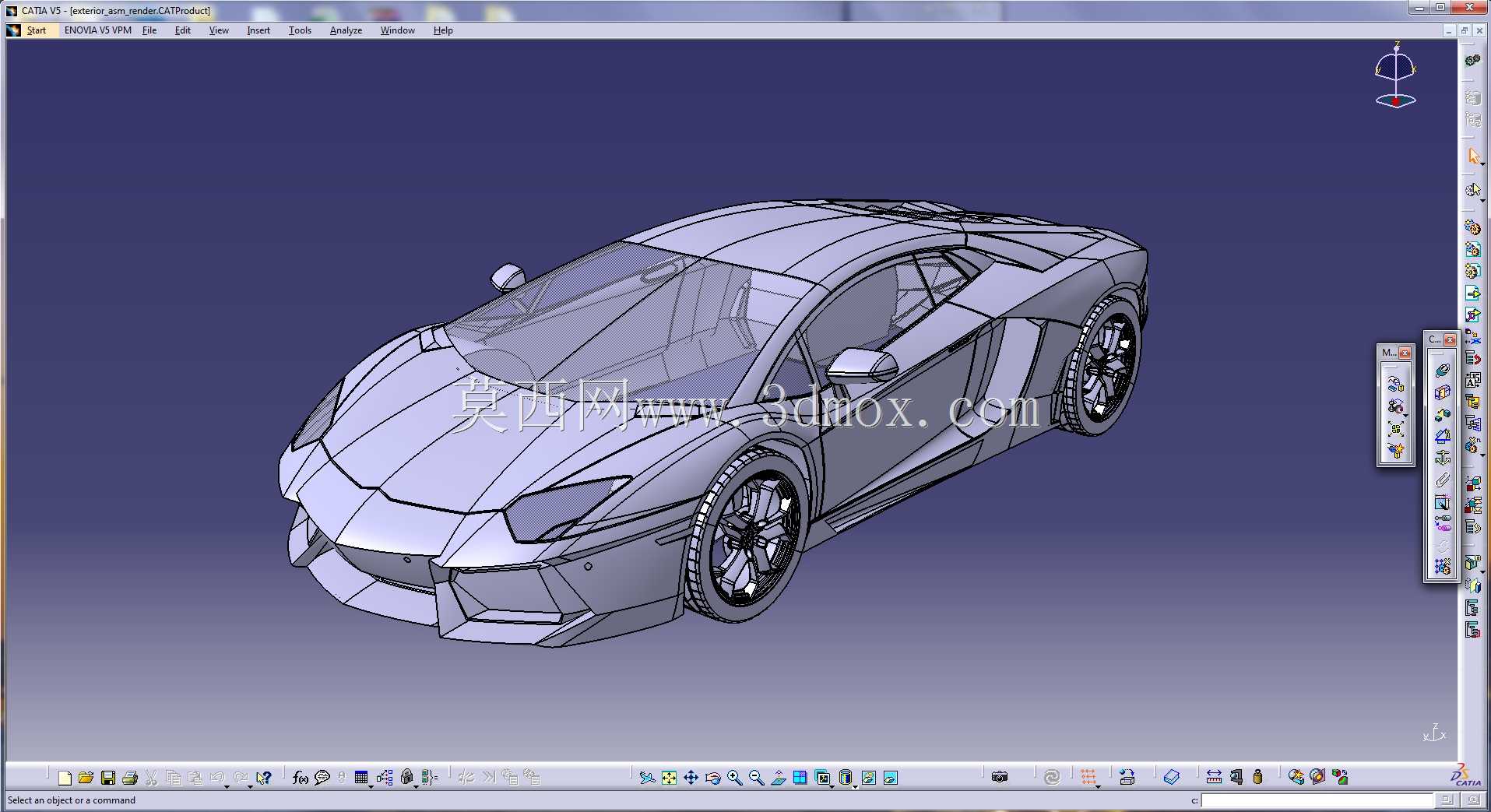Open the Insert menu

click(258, 30)
